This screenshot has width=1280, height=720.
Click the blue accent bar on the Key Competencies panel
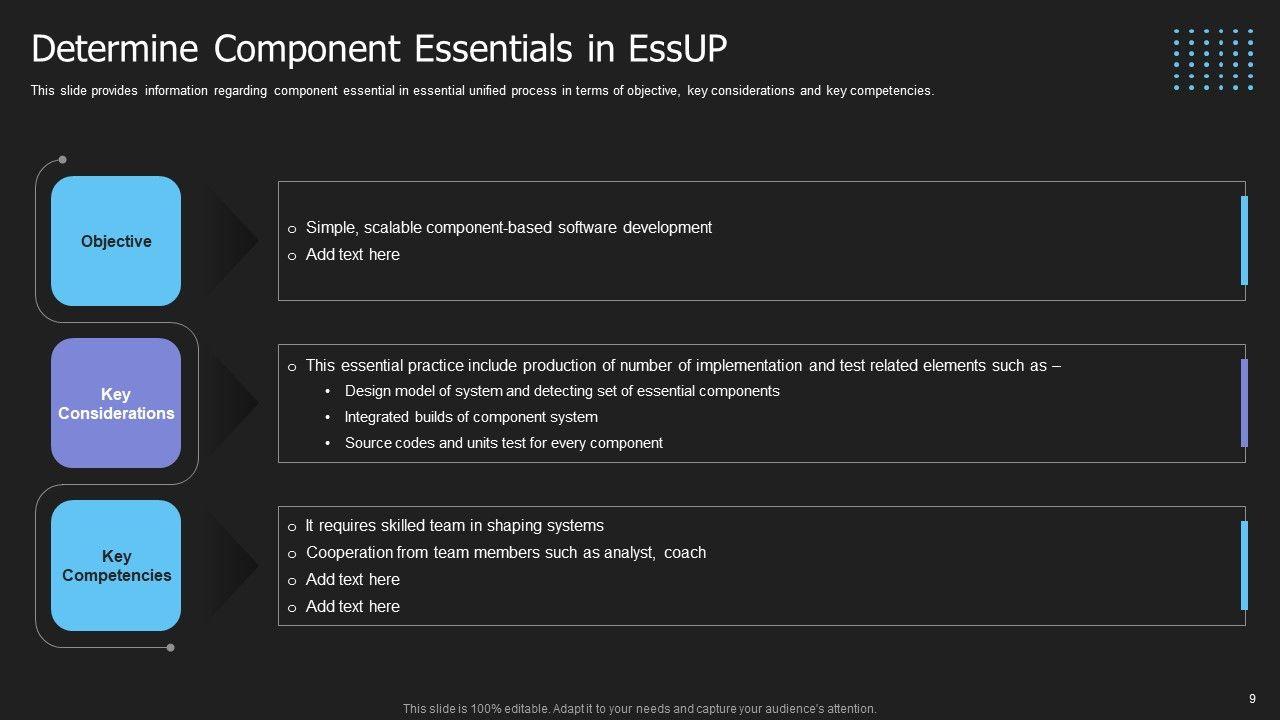[x=1244, y=565]
